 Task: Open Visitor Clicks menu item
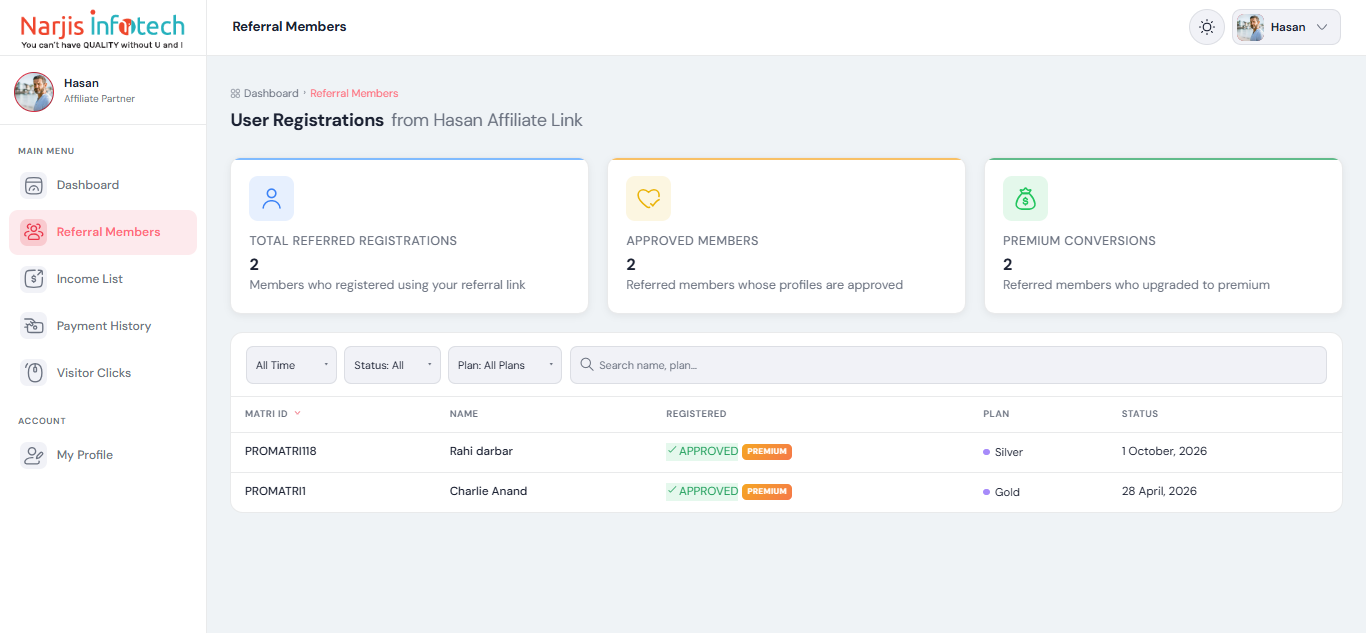[103, 373]
